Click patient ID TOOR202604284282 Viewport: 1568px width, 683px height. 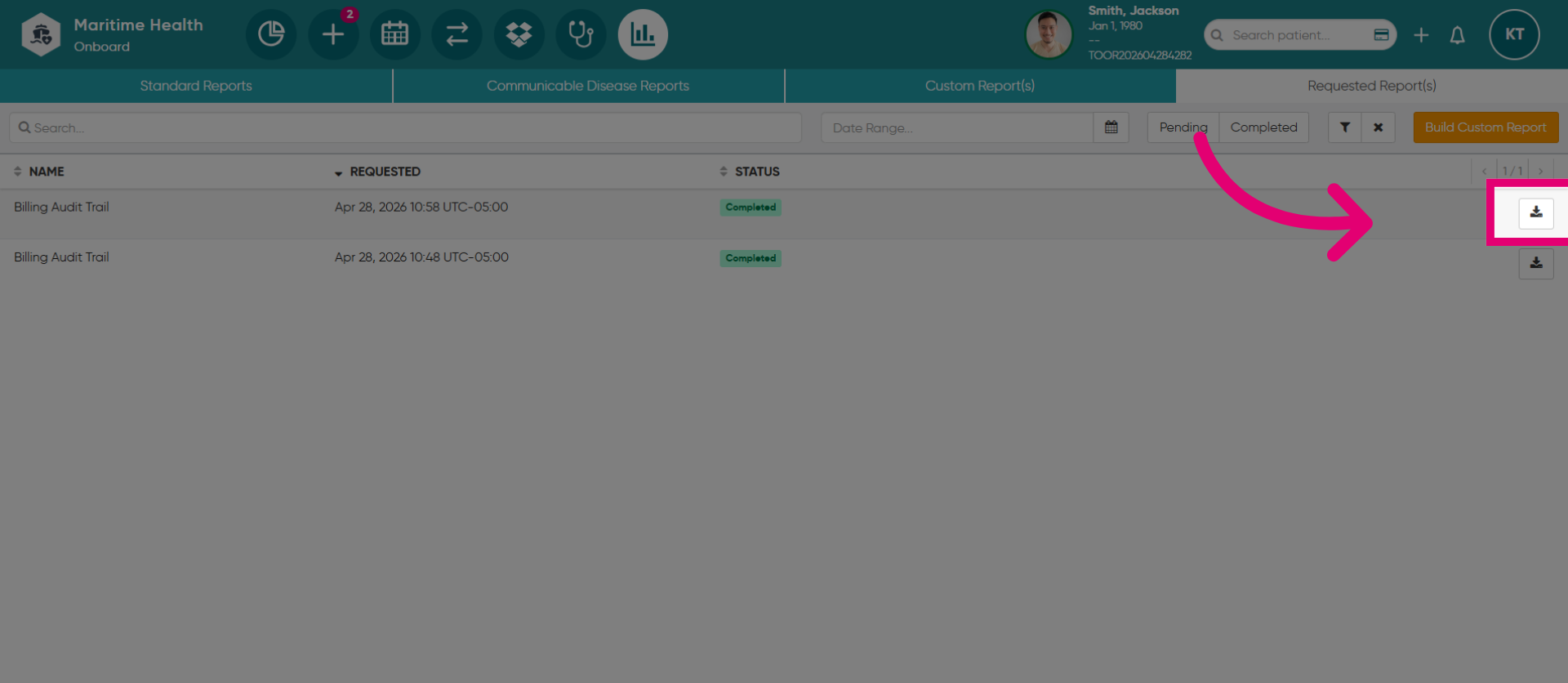(1140, 56)
